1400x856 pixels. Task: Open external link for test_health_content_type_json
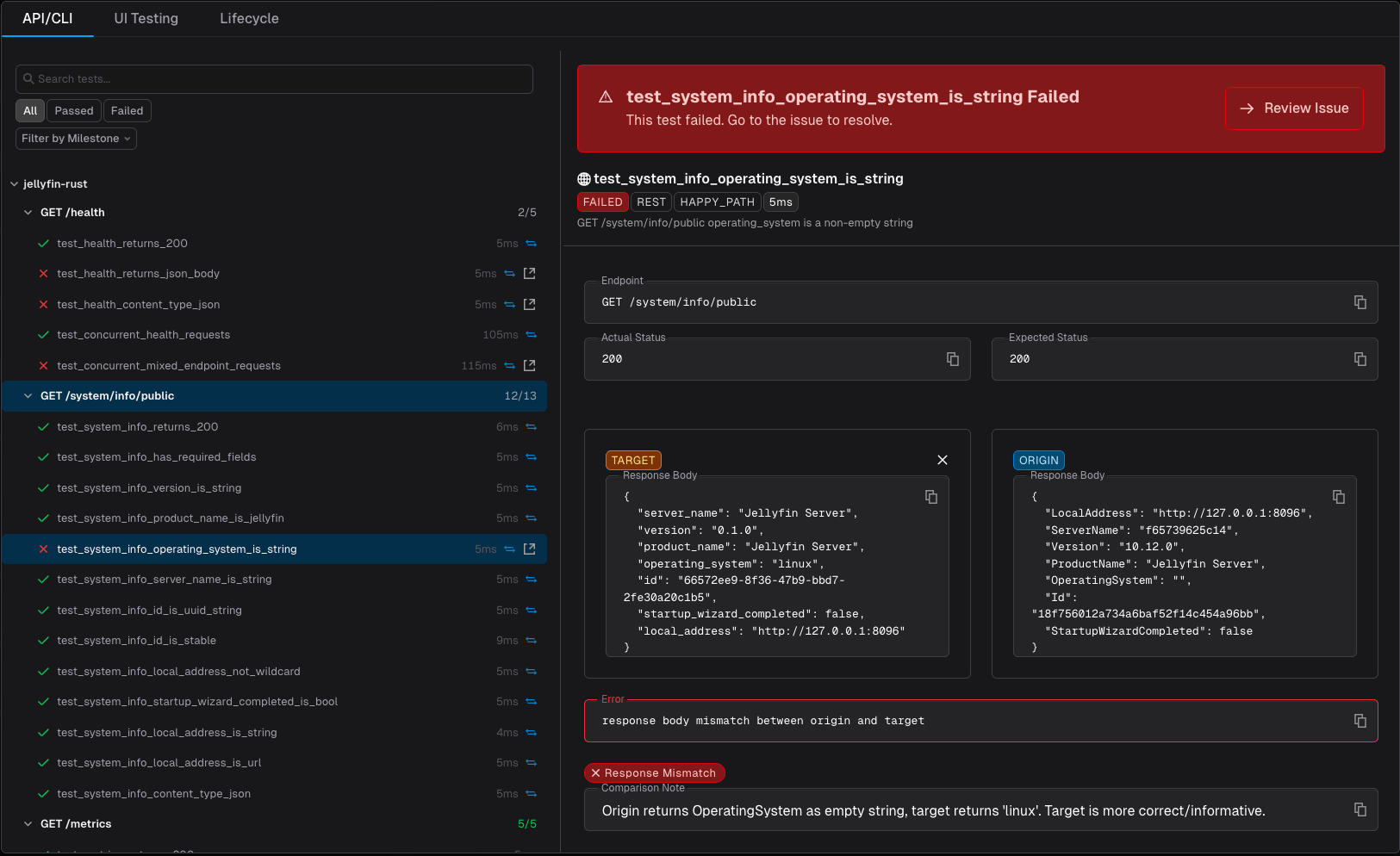530,305
